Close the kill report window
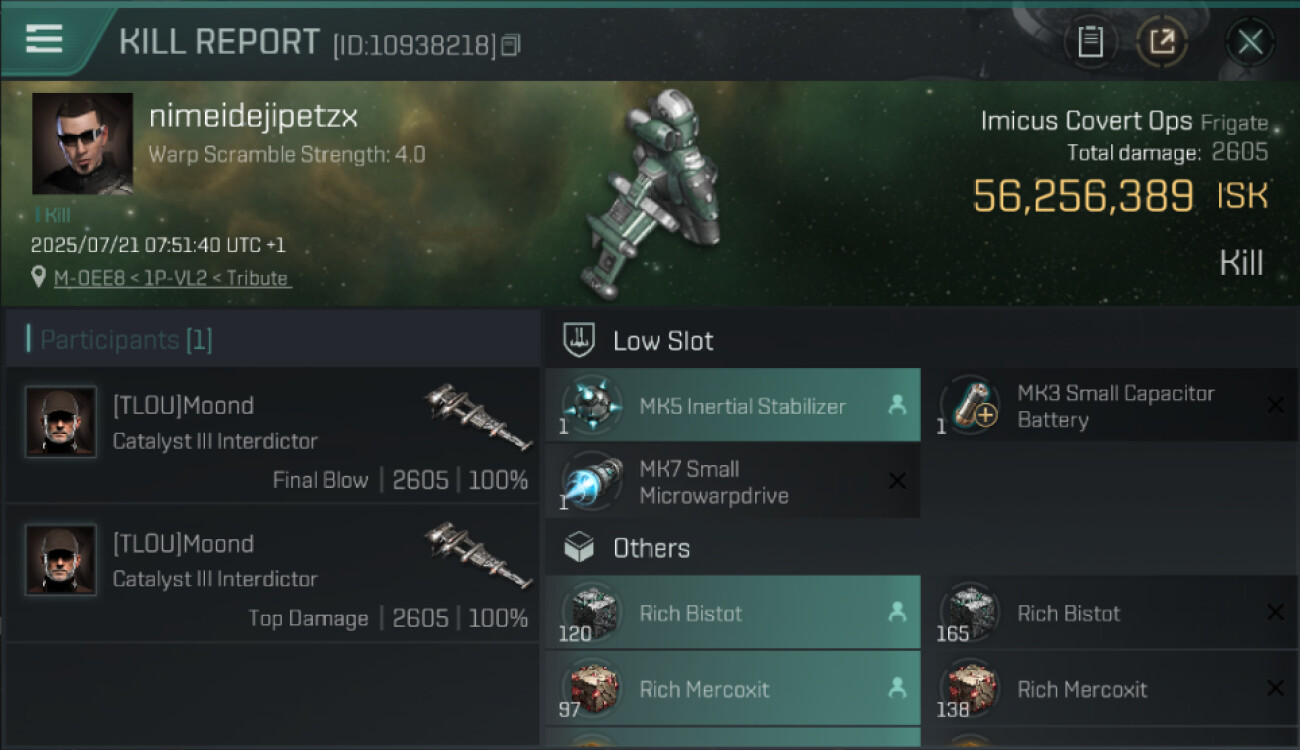 [x=1250, y=42]
